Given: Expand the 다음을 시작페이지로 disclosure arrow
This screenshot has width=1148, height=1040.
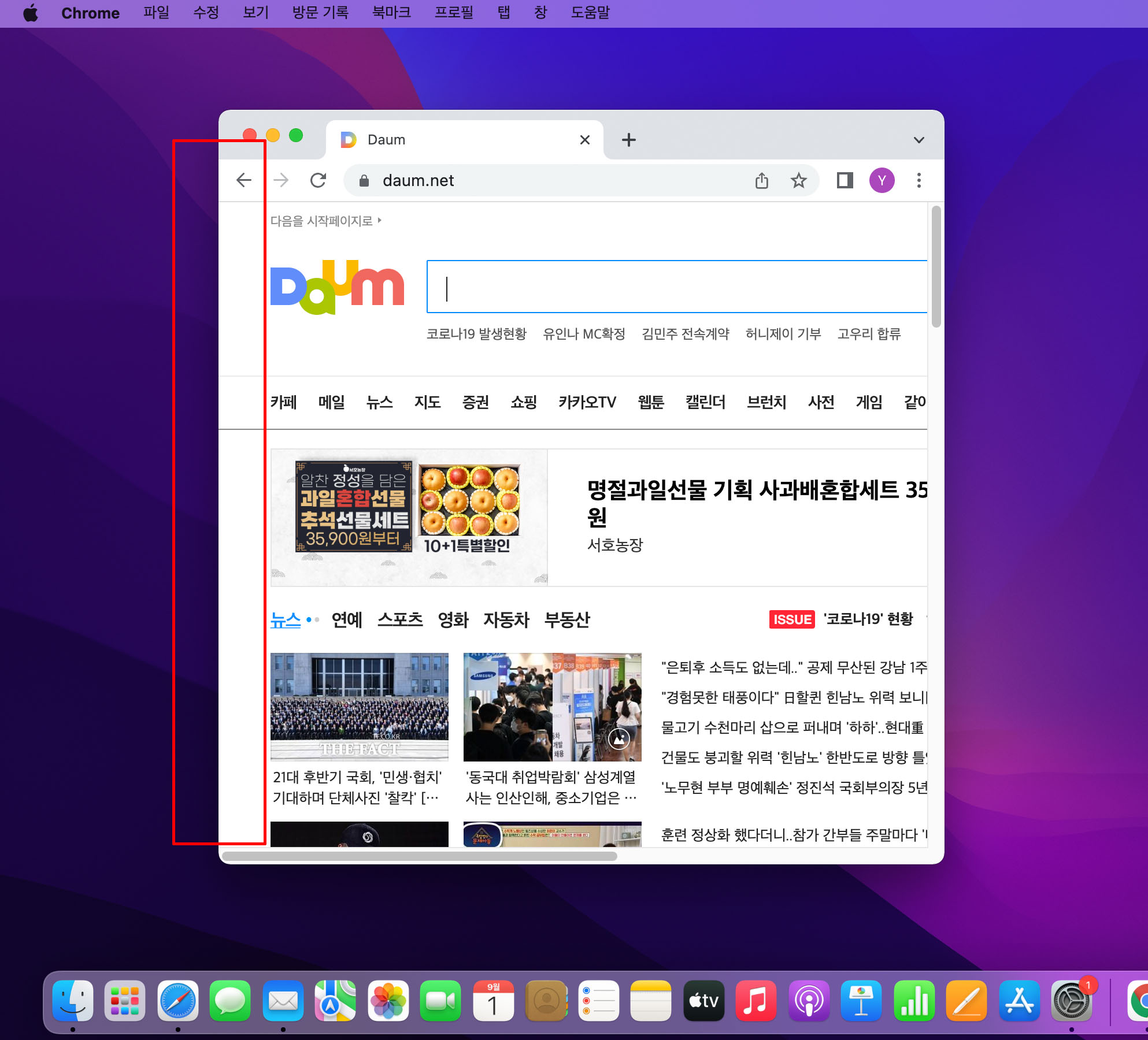Looking at the screenshot, I should (x=380, y=220).
